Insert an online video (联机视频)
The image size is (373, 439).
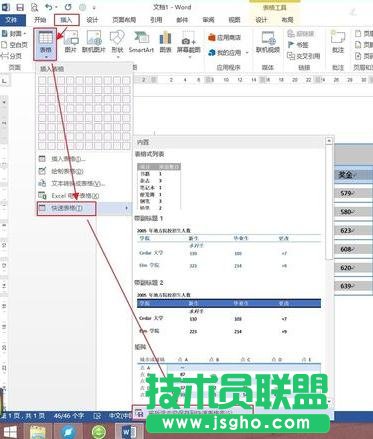(x=268, y=42)
